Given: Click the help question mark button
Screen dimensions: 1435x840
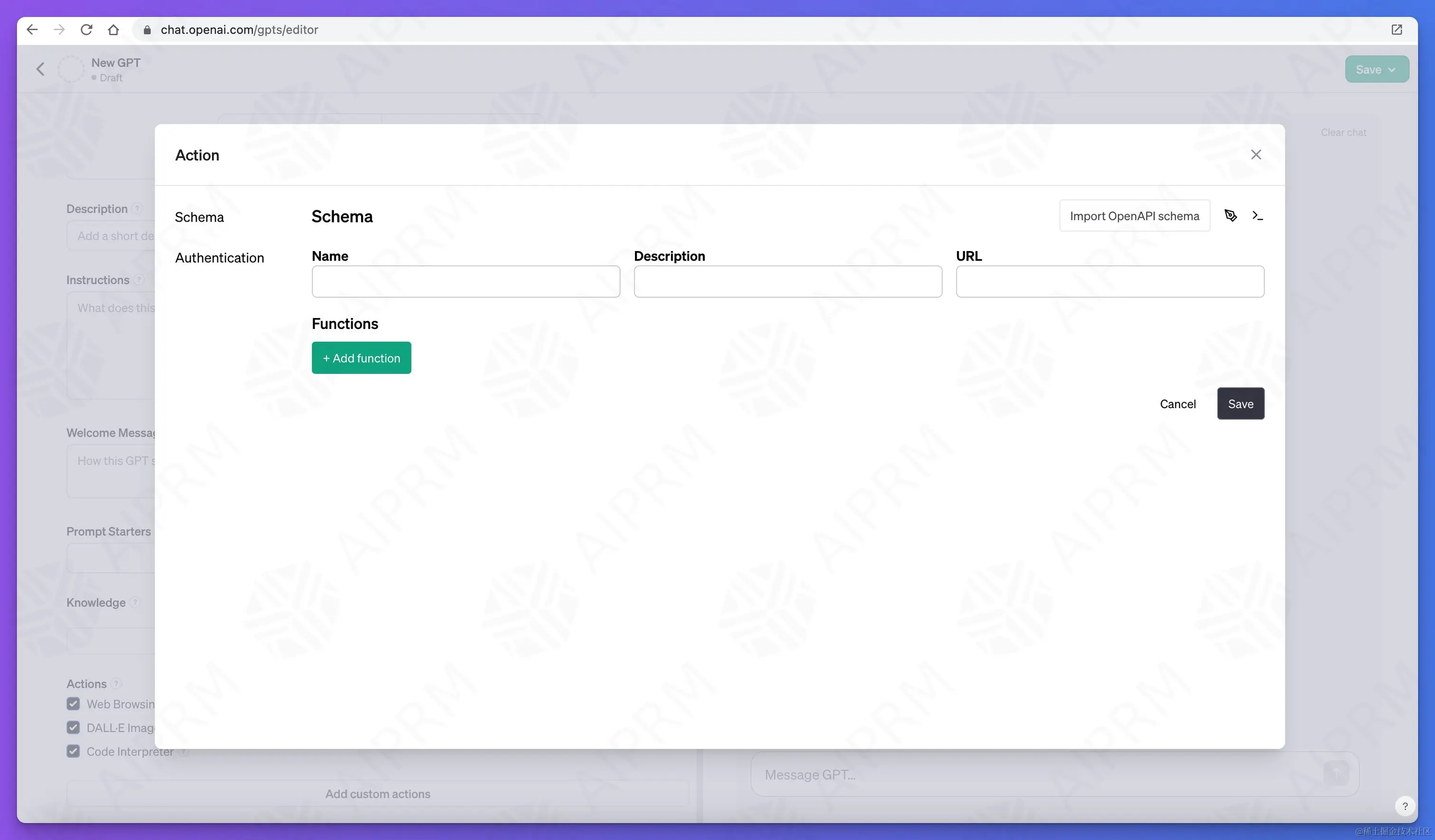Looking at the screenshot, I should click(x=1405, y=806).
